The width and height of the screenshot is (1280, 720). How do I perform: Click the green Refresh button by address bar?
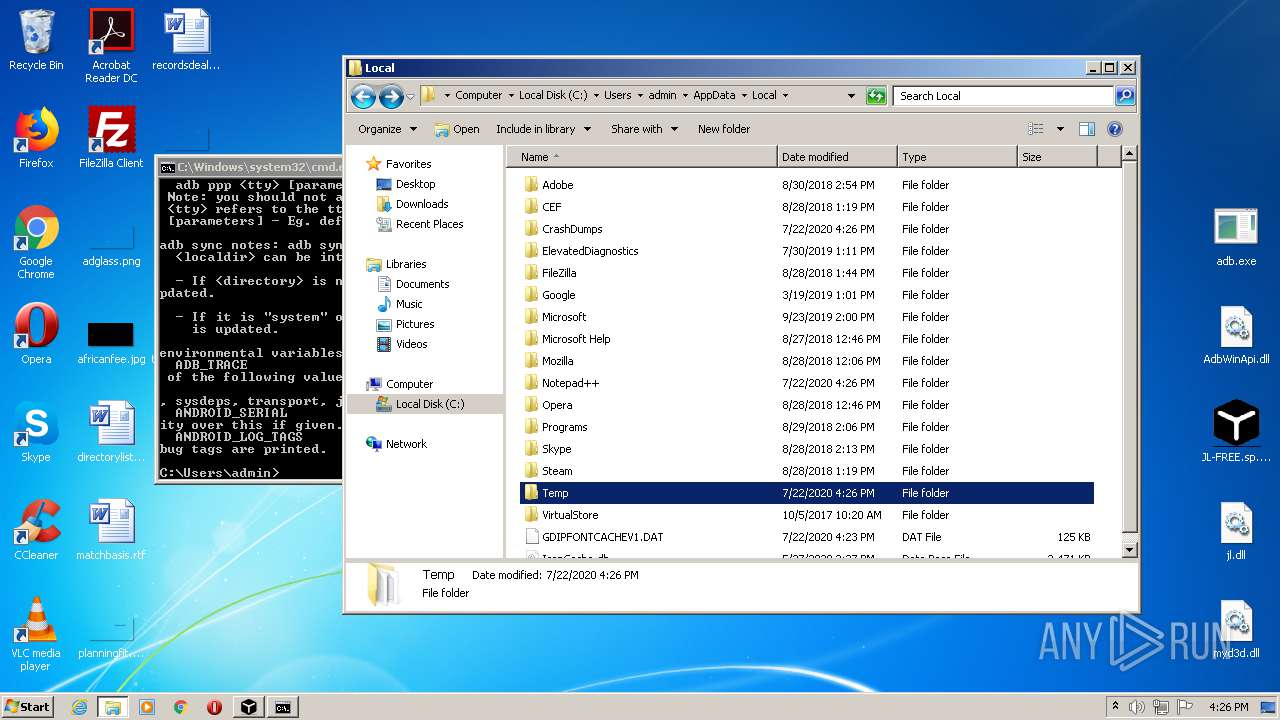click(876, 96)
